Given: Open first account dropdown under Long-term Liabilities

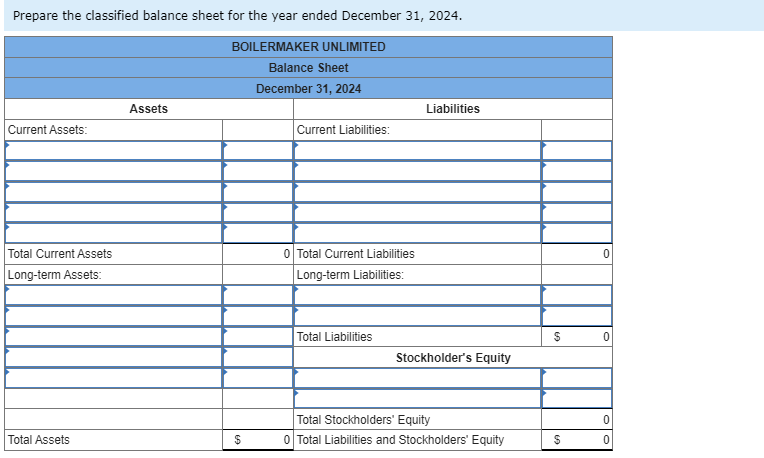Looking at the screenshot, I should 417,295.
